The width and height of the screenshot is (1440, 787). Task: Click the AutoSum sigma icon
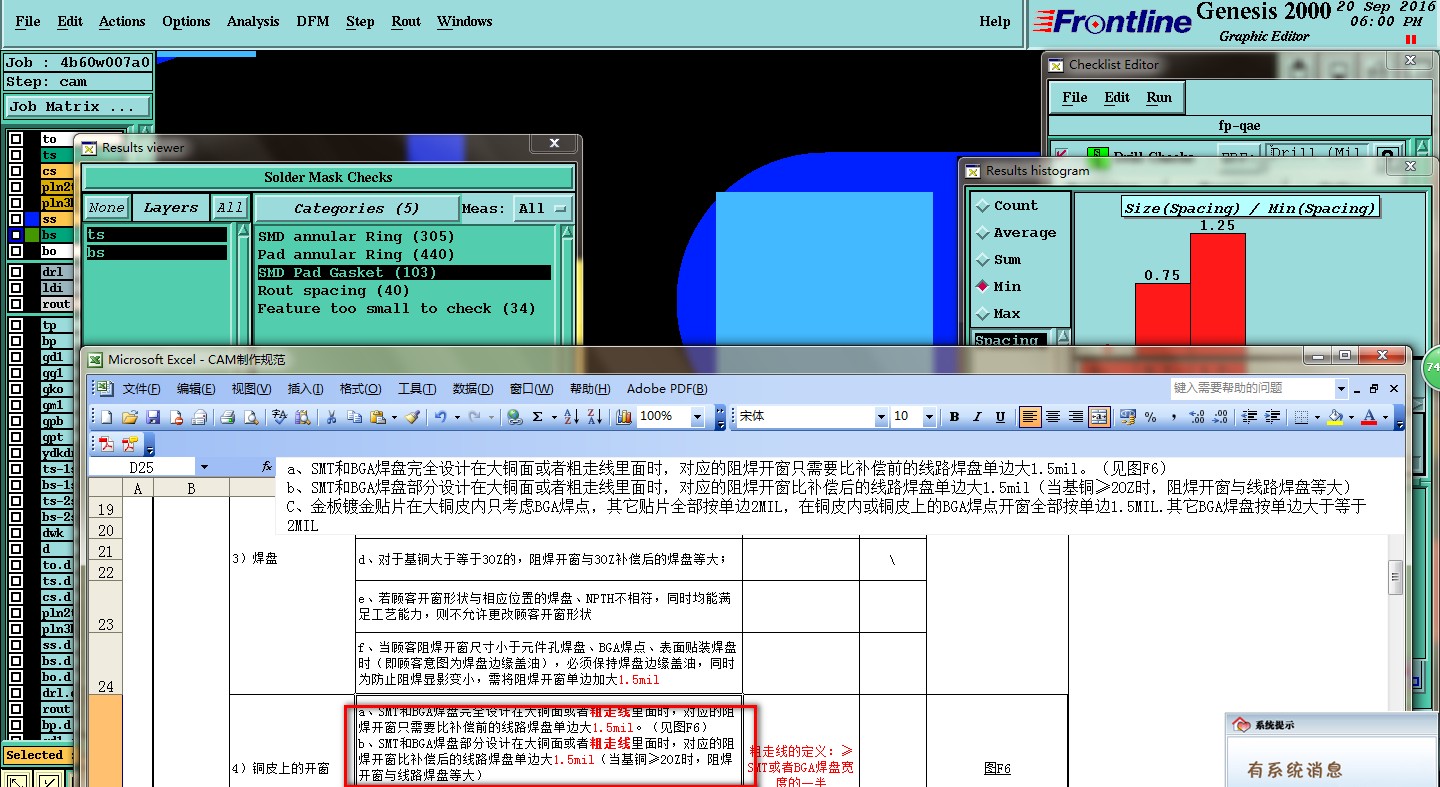click(x=538, y=416)
